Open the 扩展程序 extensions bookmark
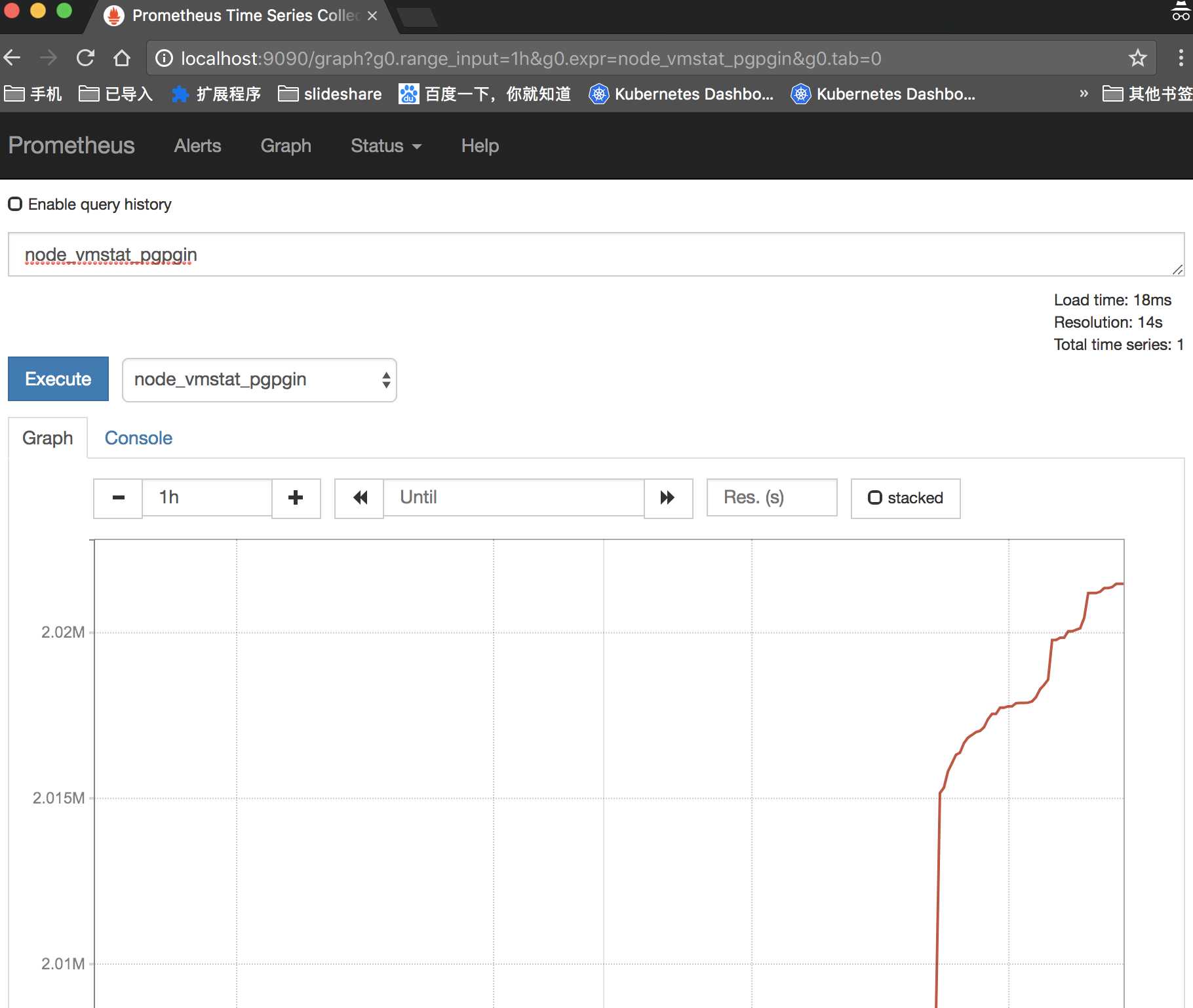The height and width of the screenshot is (1008, 1193). (x=216, y=94)
